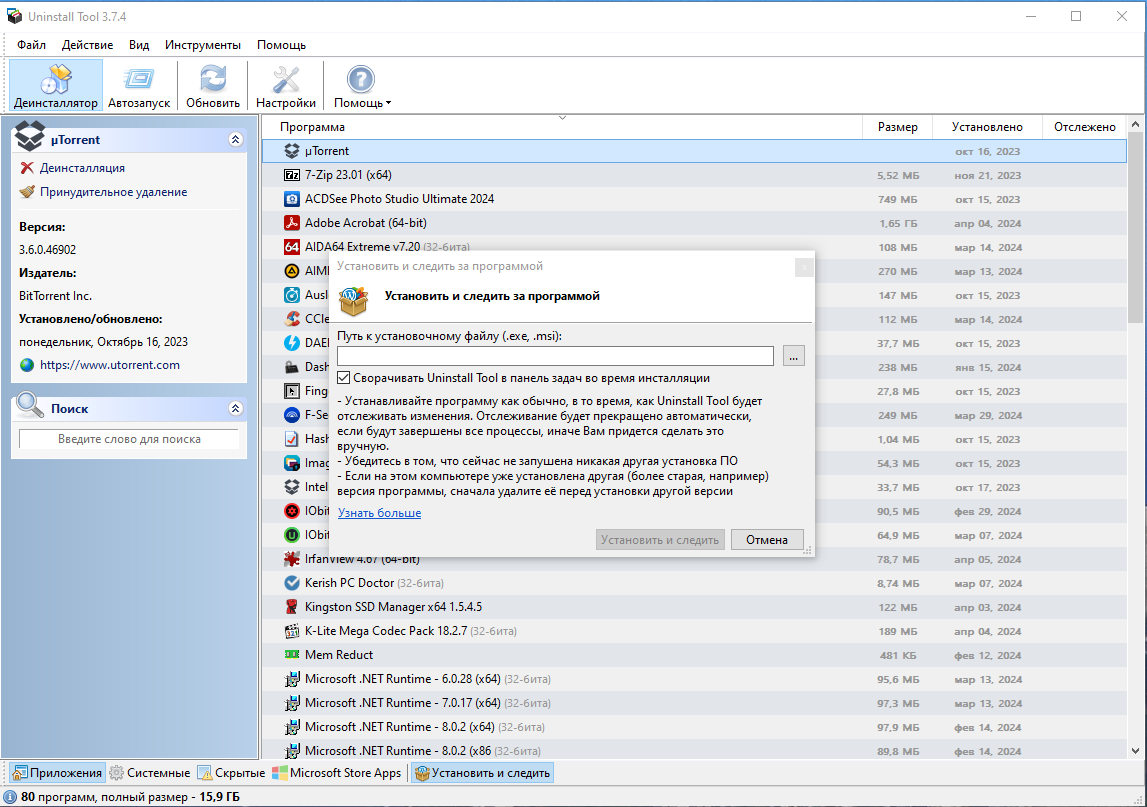Click the µTorrent program icon in the list
The image size is (1147, 807).
click(x=292, y=151)
